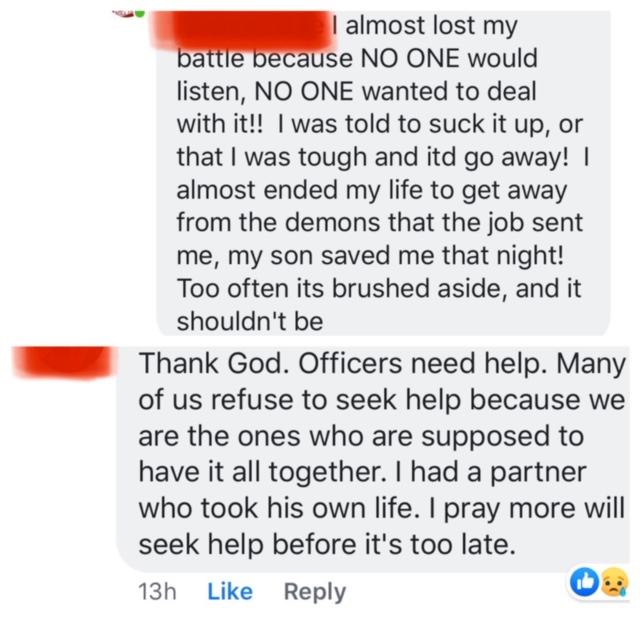
Task: Reply to the 'Thank God' comment
Action: tap(315, 592)
